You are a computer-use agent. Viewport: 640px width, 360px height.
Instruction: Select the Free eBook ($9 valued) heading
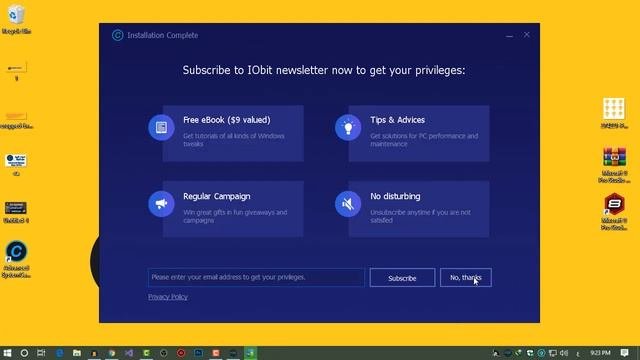[x=227, y=120]
